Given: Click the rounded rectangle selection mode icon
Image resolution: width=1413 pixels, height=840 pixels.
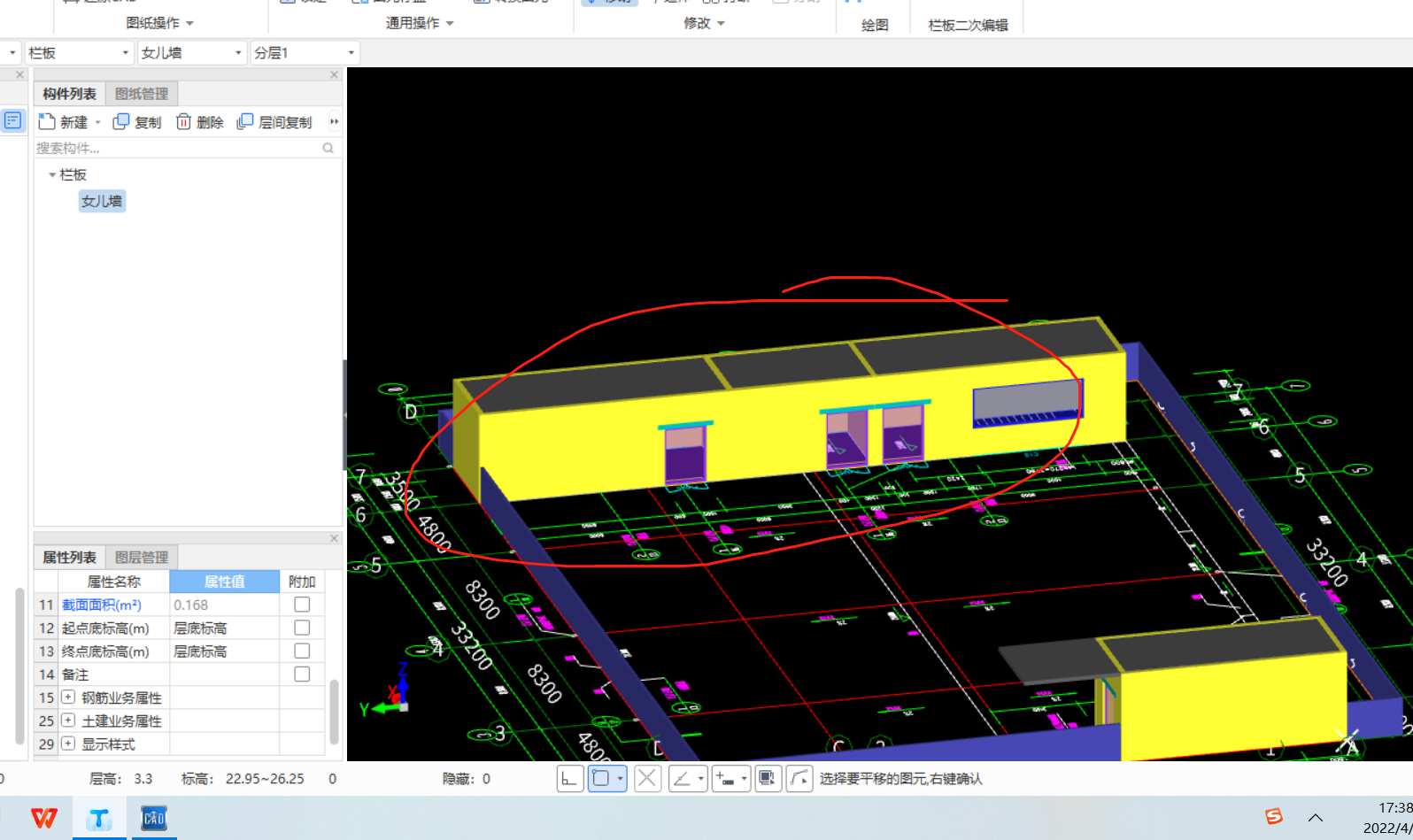Looking at the screenshot, I should (601, 779).
